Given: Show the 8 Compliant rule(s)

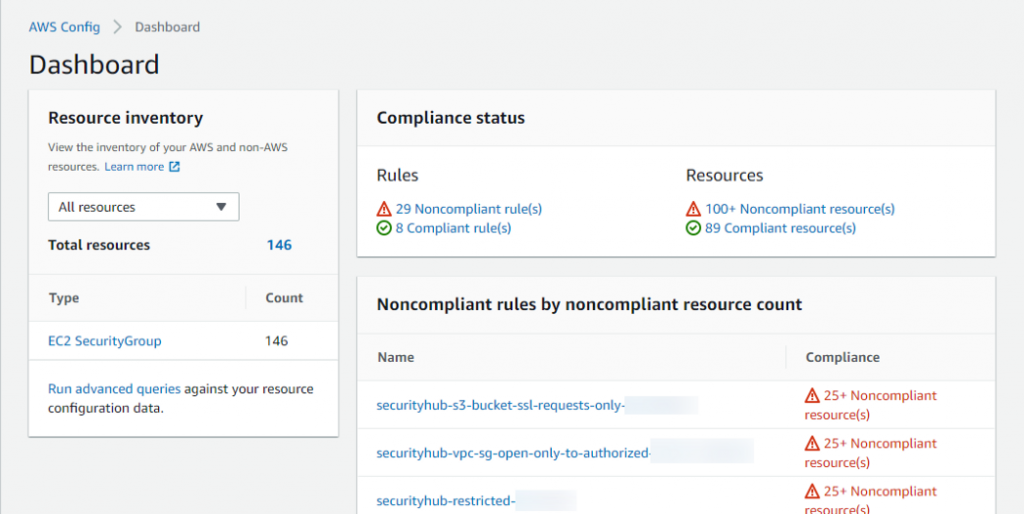Looking at the screenshot, I should coord(453,228).
